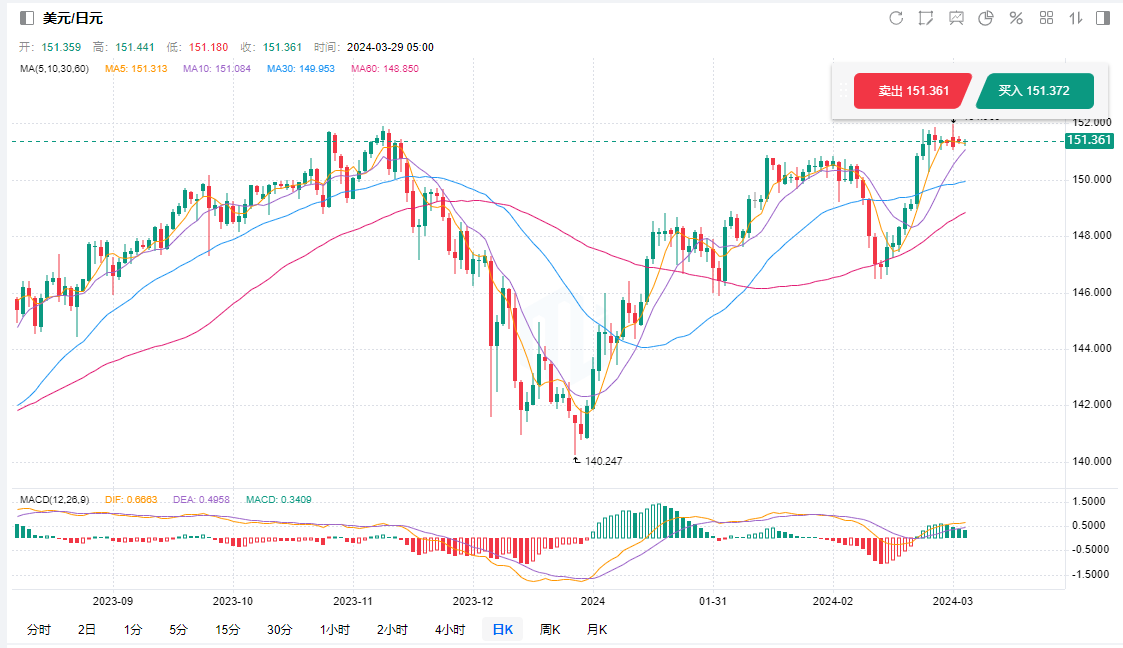Screen dimensions: 1123x648
Task: Toggle the right sidebar panel icon
Action: 1103,18
